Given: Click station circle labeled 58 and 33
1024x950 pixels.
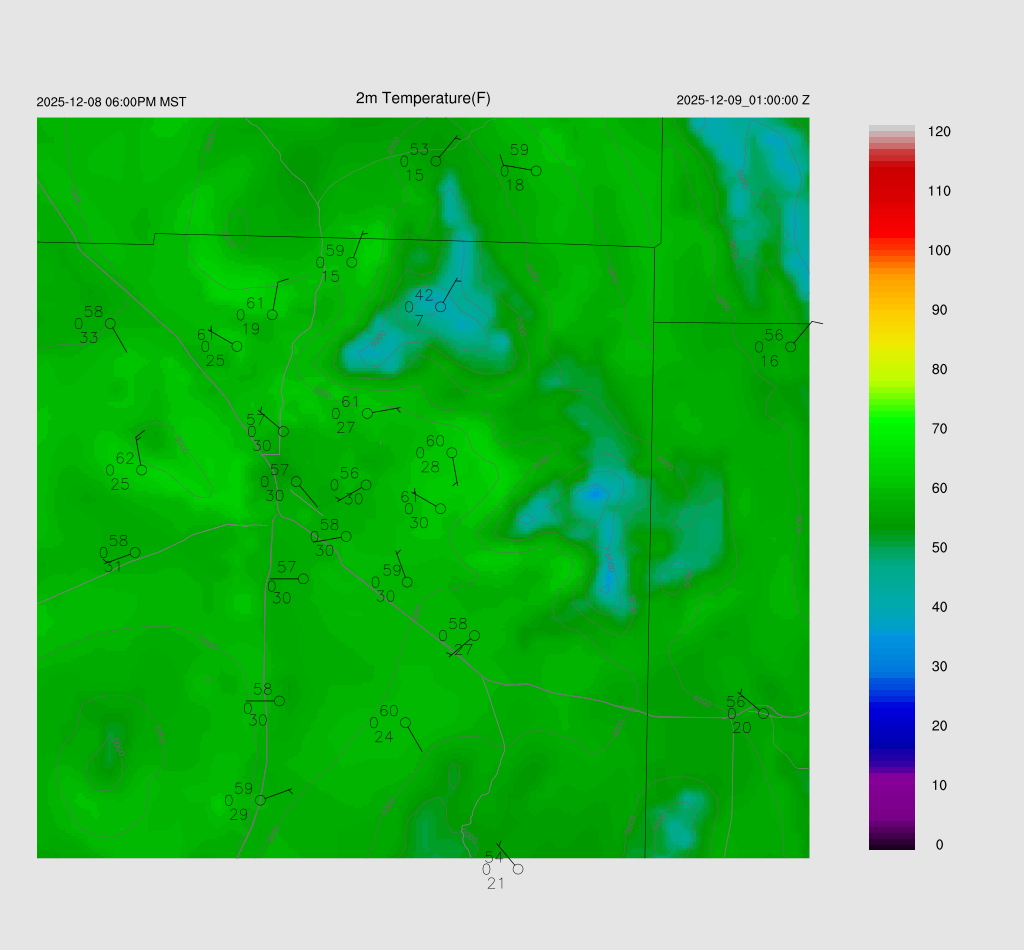Looking at the screenshot, I should 110,323.
